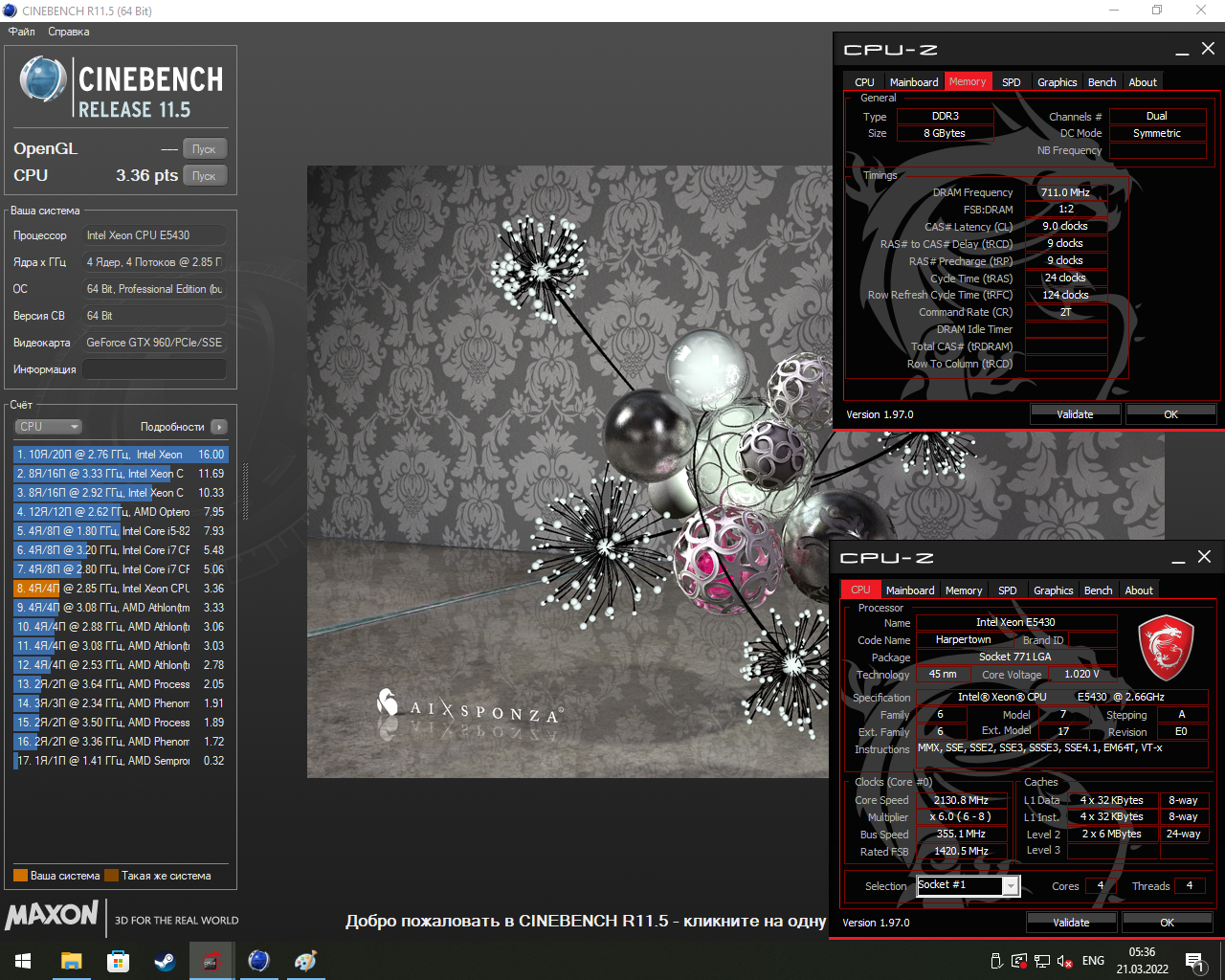
Task: Open SPD tab in upper CPU-Z
Action: pos(1011,82)
